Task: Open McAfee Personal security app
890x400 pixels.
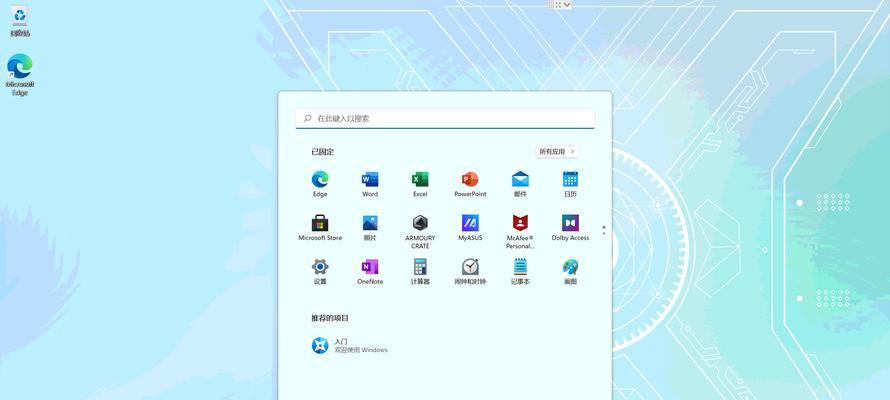Action: click(520, 231)
